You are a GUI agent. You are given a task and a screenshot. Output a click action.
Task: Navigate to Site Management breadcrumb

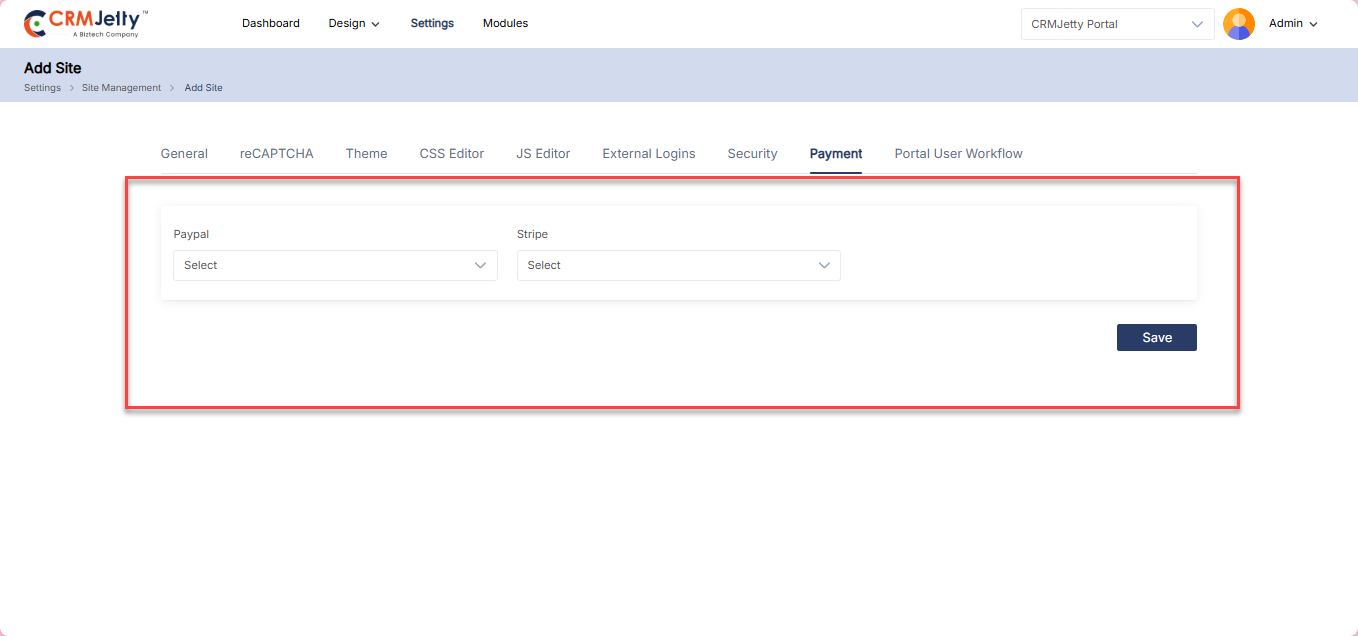pyautogui.click(x=121, y=88)
